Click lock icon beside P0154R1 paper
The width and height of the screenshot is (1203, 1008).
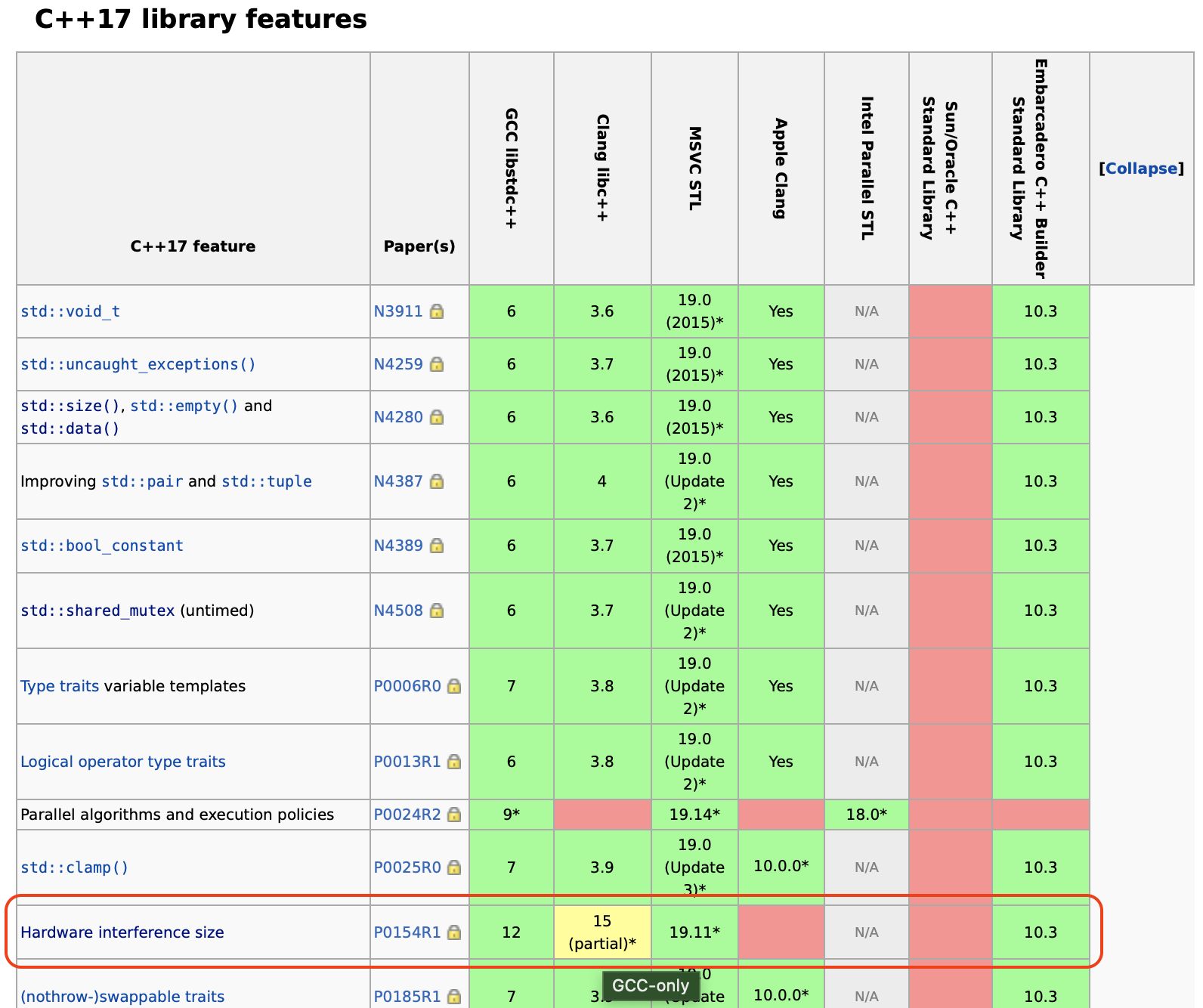point(454,932)
